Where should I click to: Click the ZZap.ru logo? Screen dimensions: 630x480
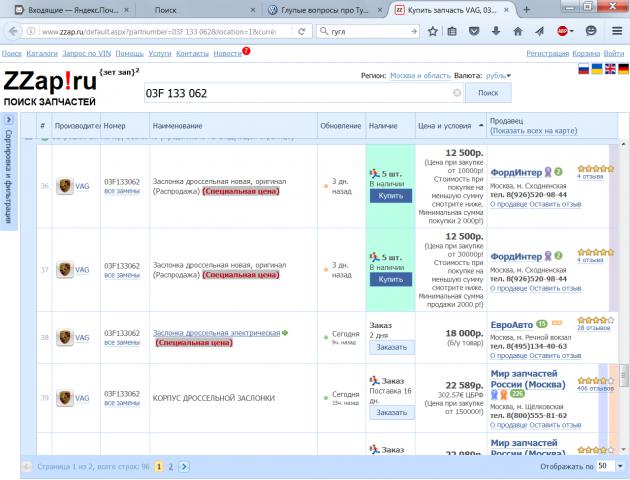pos(50,81)
